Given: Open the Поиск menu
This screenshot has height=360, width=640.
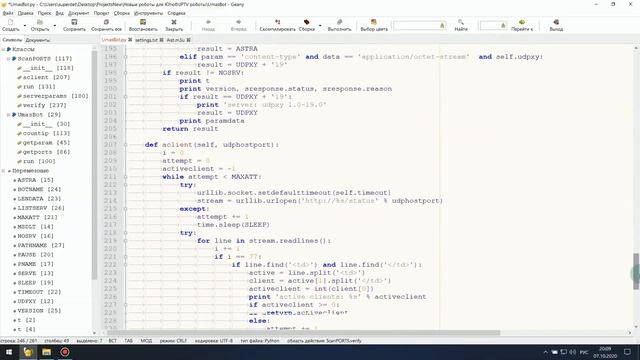Looking at the screenshot, I should [x=44, y=13].
